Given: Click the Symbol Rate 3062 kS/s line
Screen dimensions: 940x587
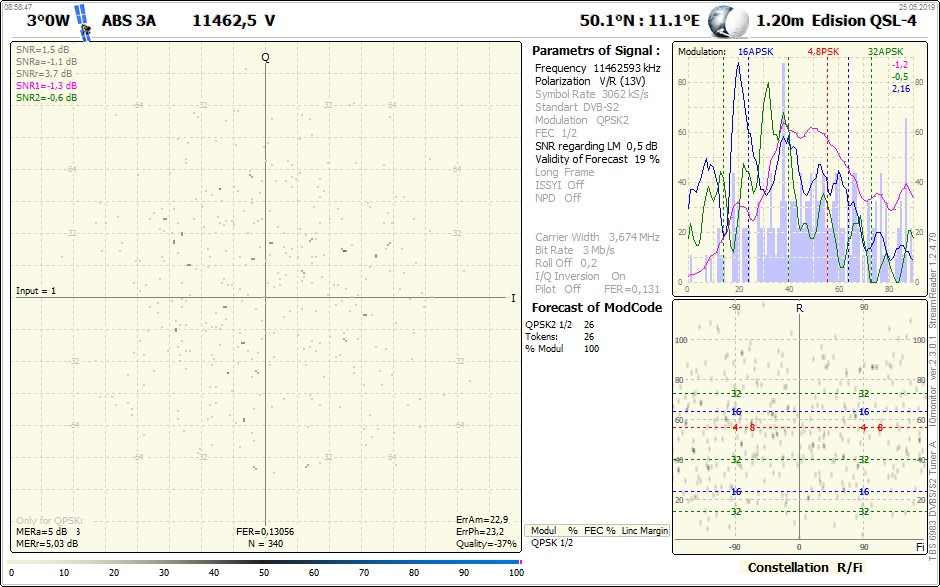Looking at the screenshot, I should tap(592, 94).
